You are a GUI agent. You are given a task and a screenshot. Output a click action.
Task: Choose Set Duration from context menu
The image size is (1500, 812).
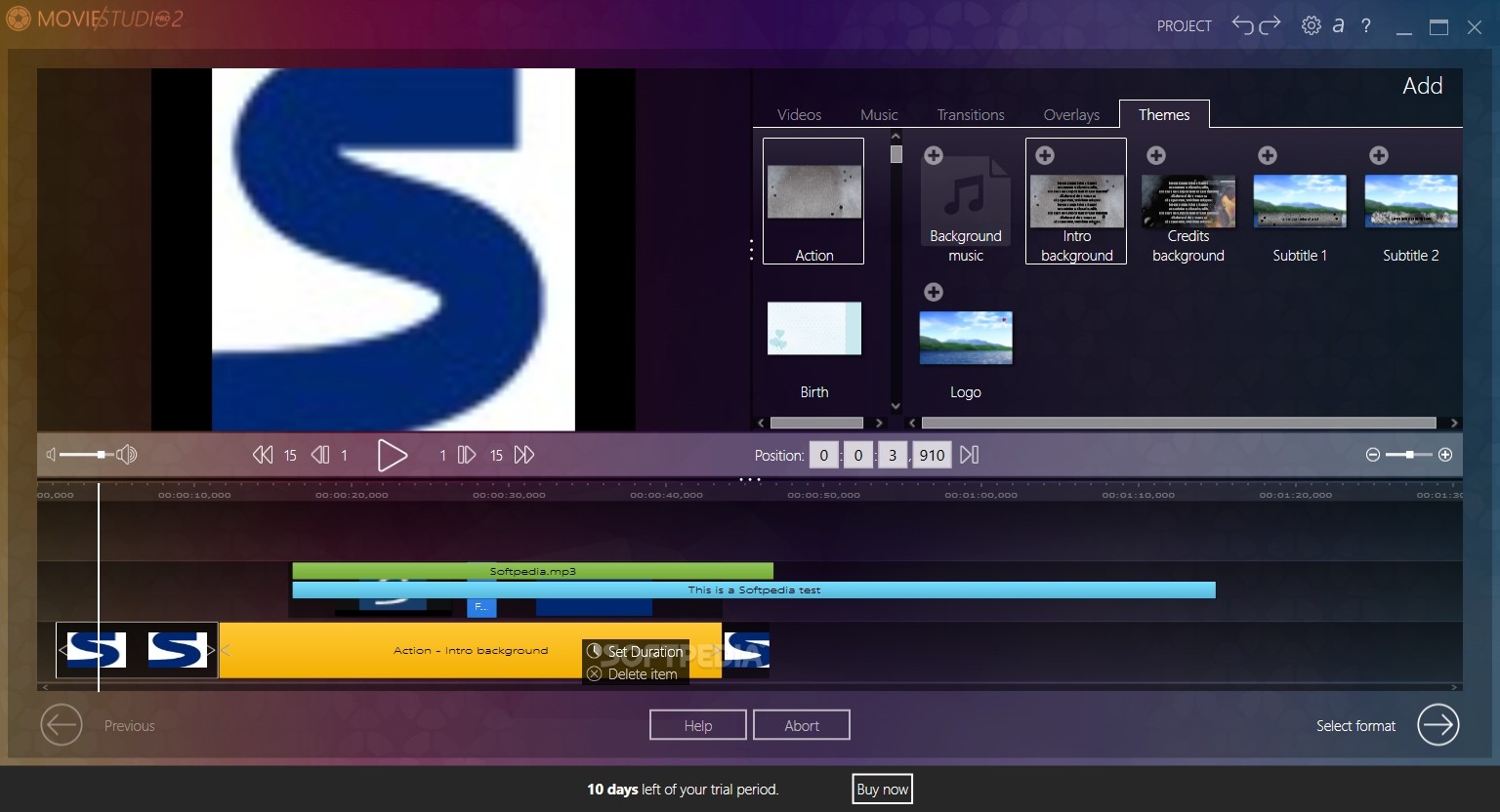pos(636,651)
